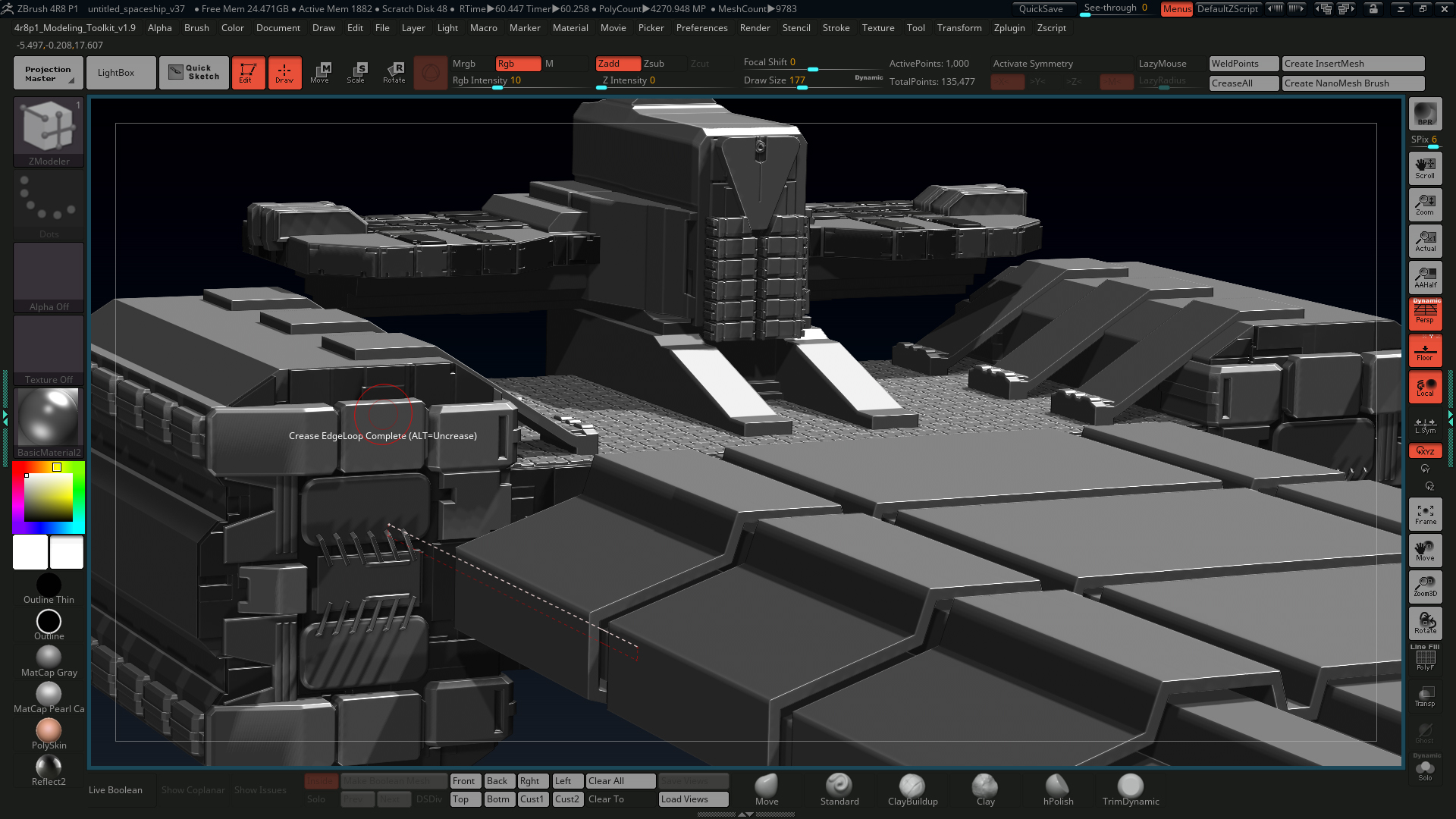Click the Actual size icon
1456x819 pixels.
click(1425, 241)
